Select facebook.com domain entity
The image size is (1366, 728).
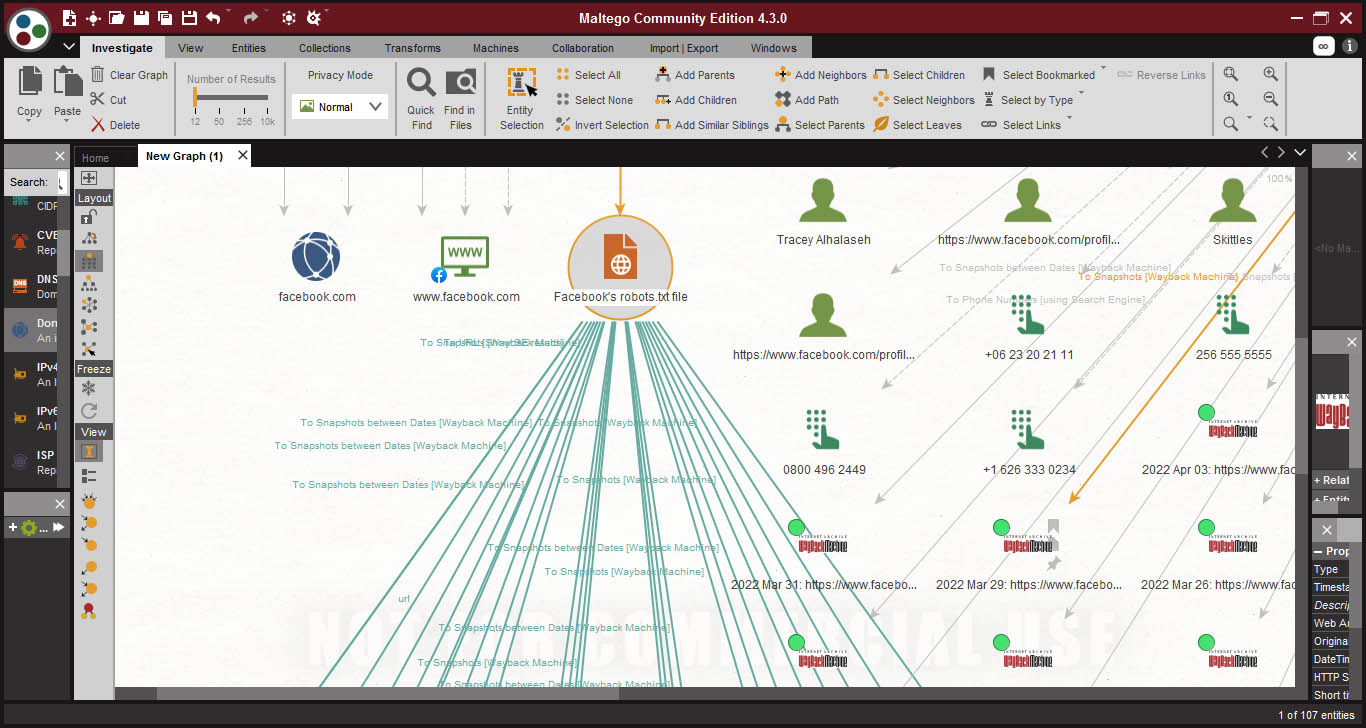(316, 256)
